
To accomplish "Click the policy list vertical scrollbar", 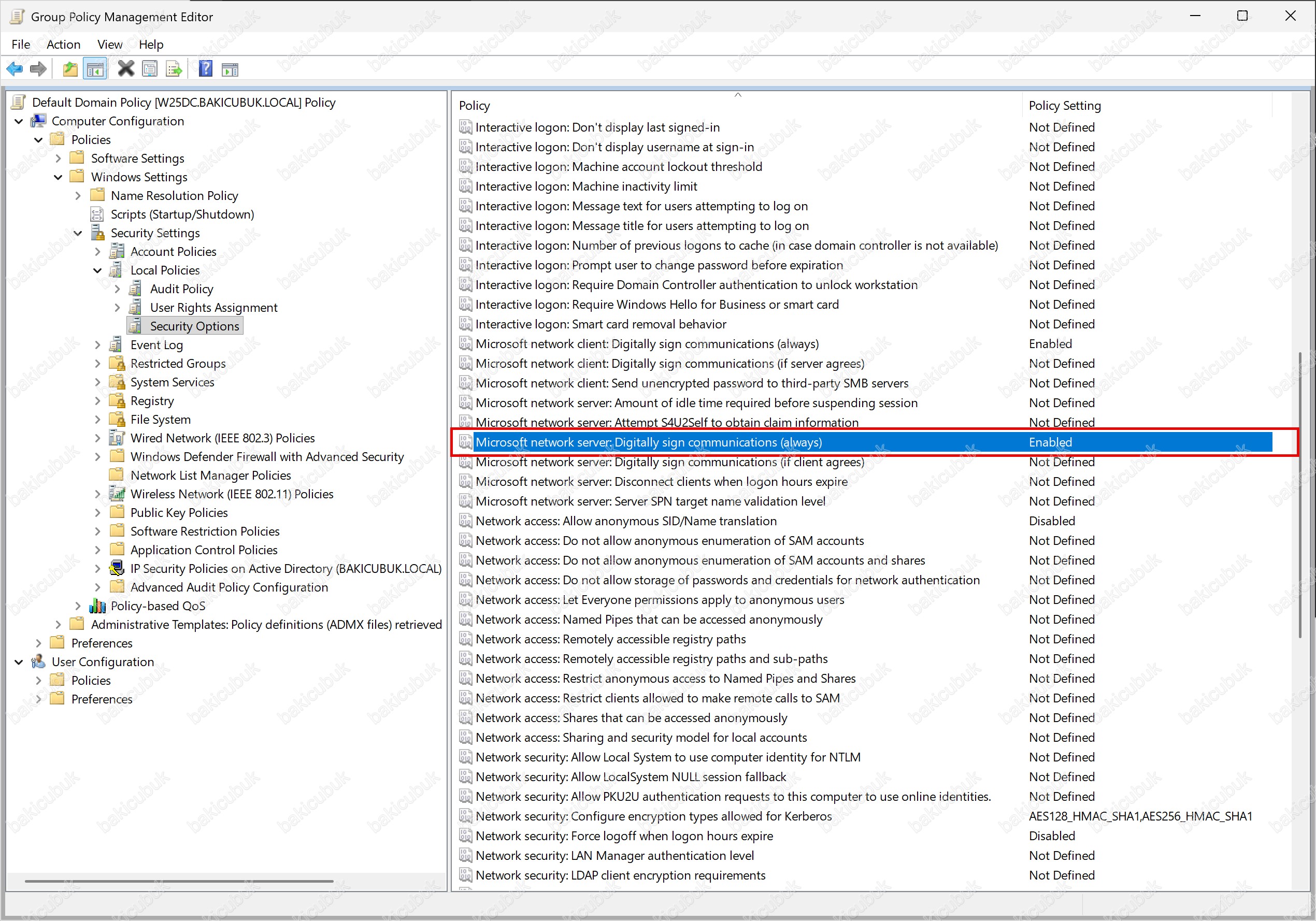I will (x=1299, y=494).
